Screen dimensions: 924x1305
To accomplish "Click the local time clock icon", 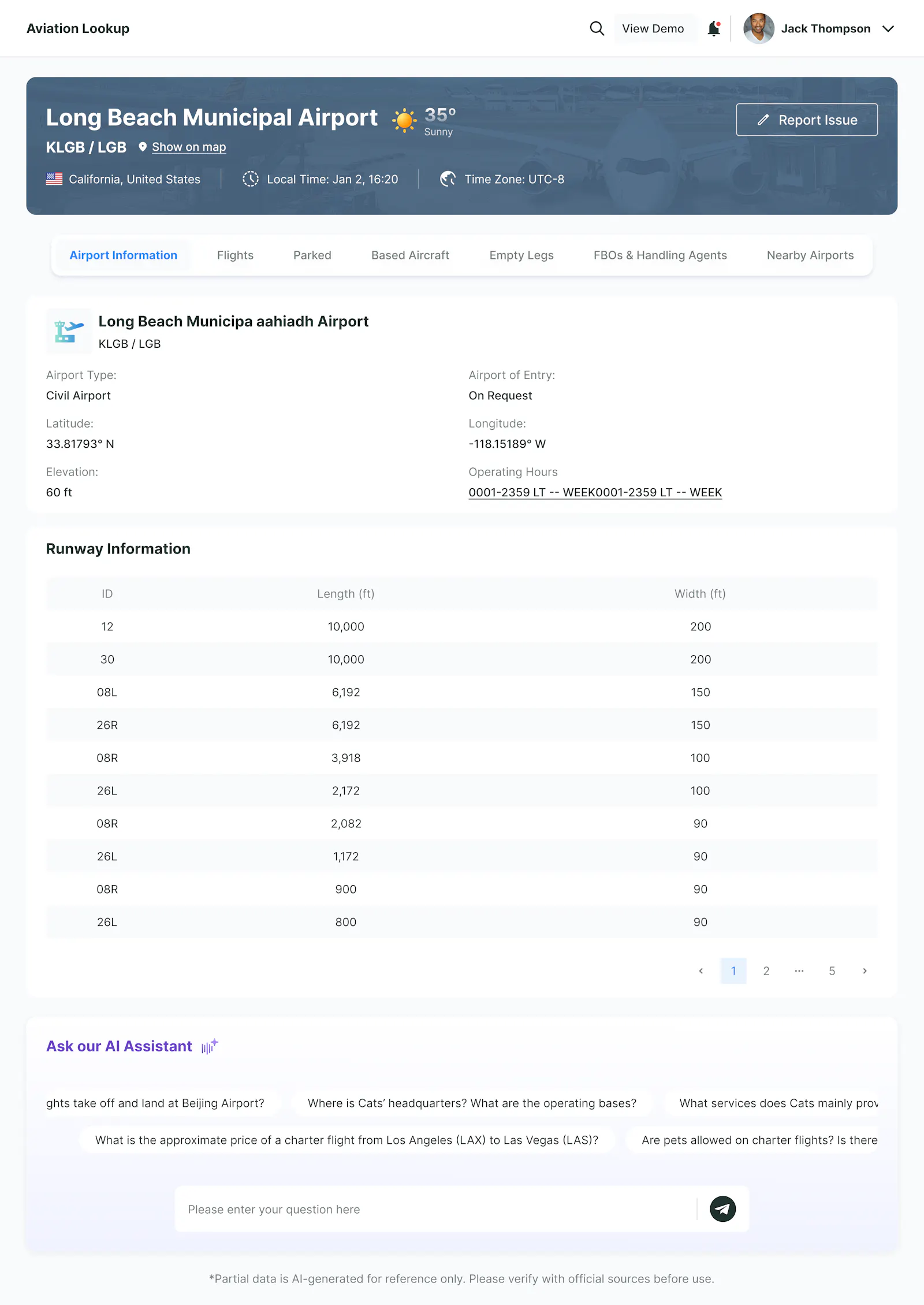I will click(251, 179).
